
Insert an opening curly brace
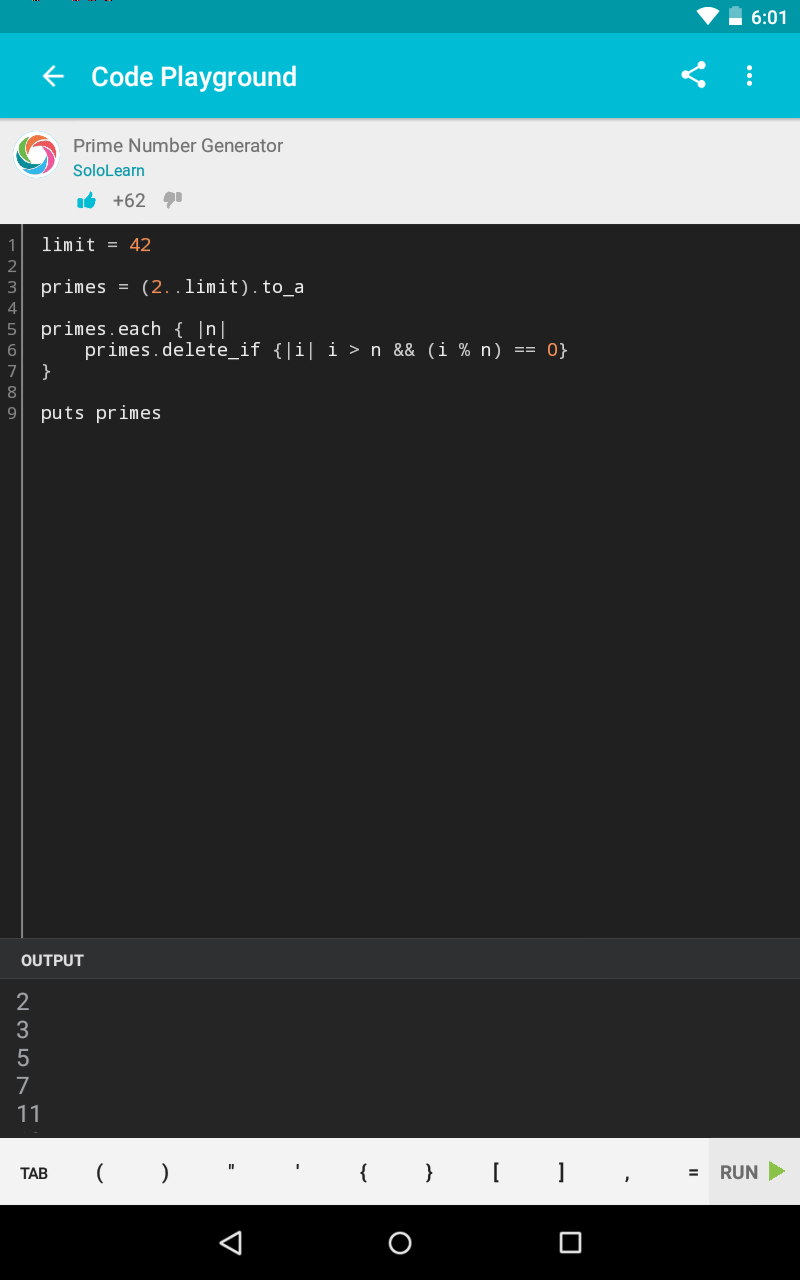(363, 1173)
